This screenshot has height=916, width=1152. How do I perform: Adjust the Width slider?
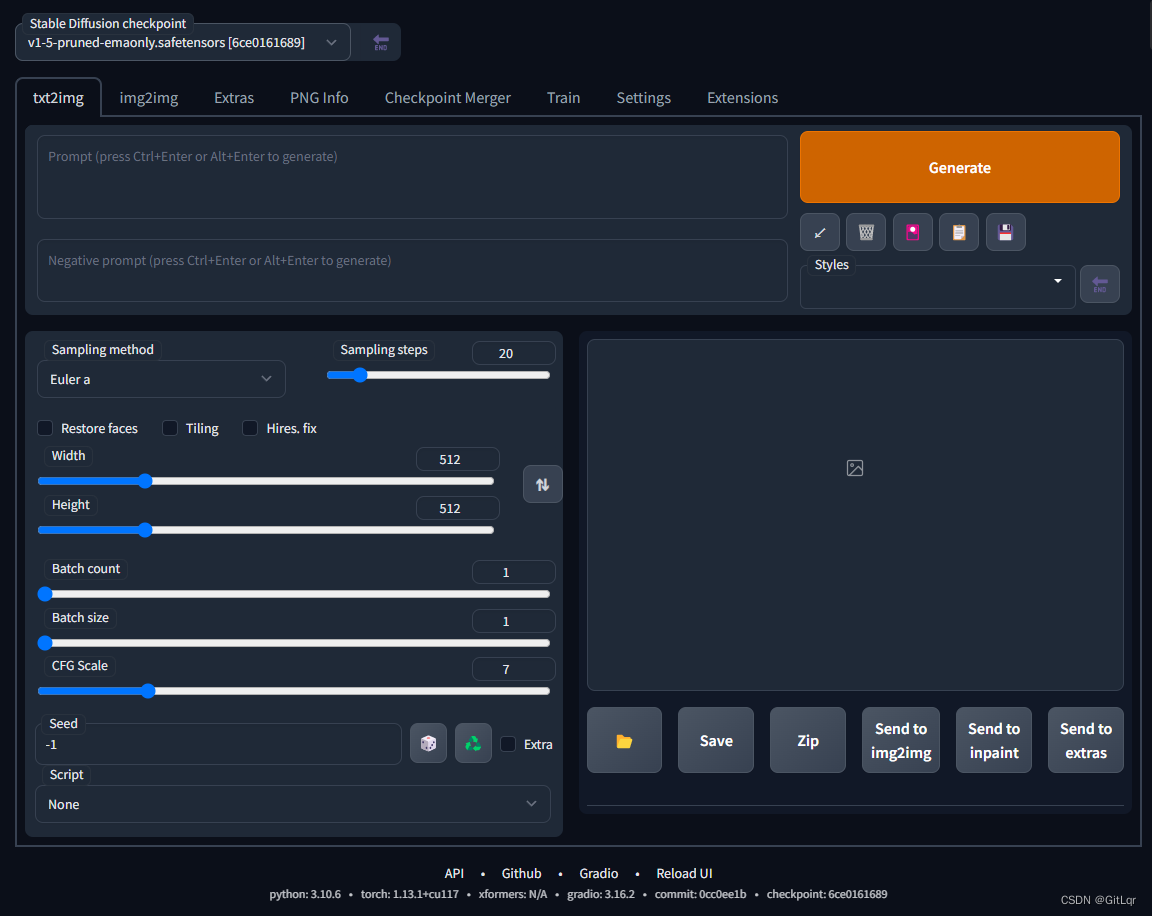click(x=266, y=481)
